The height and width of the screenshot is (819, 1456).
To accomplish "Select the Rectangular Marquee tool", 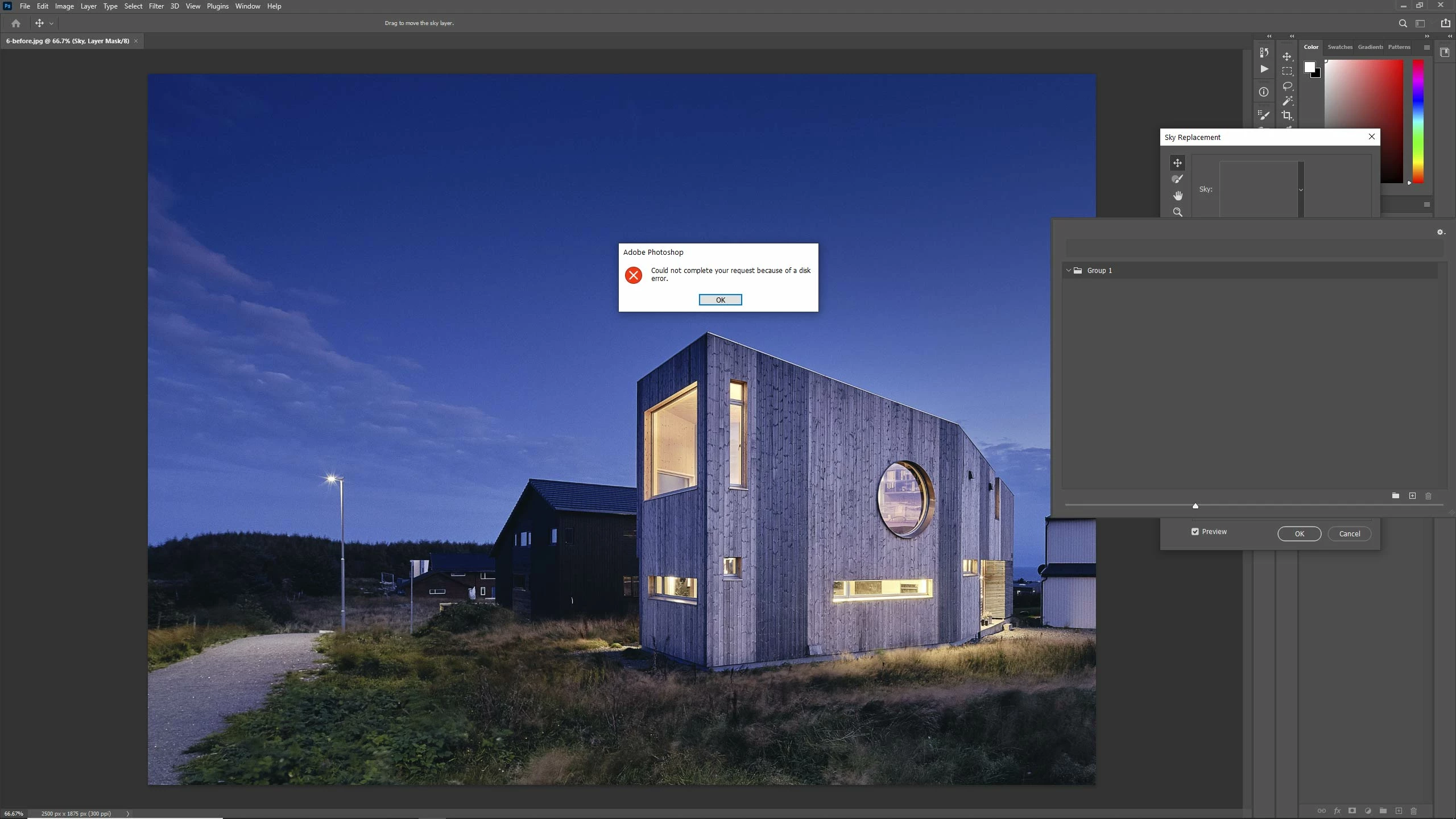I will coord(1287,71).
